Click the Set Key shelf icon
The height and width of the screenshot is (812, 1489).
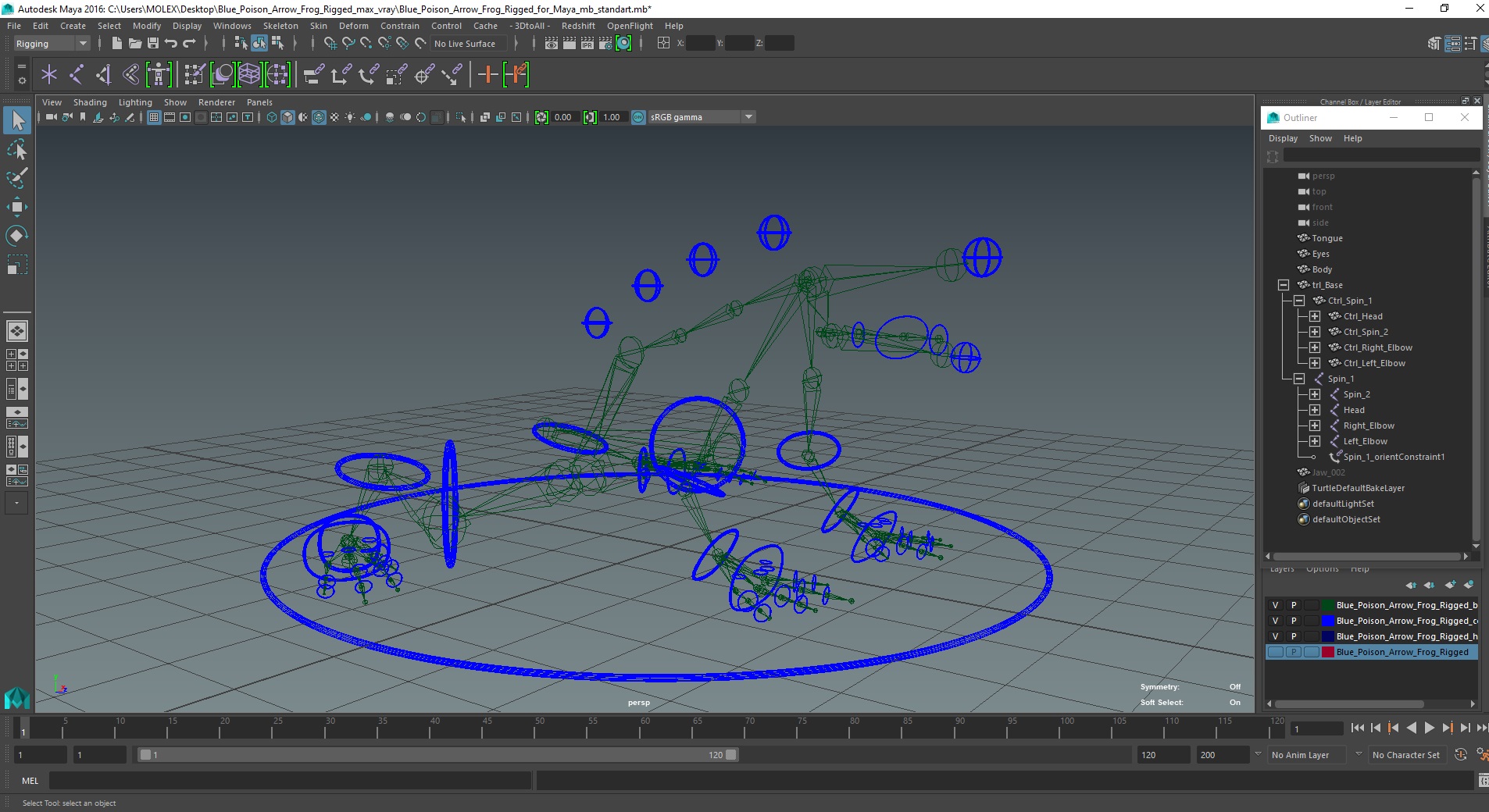[488, 75]
